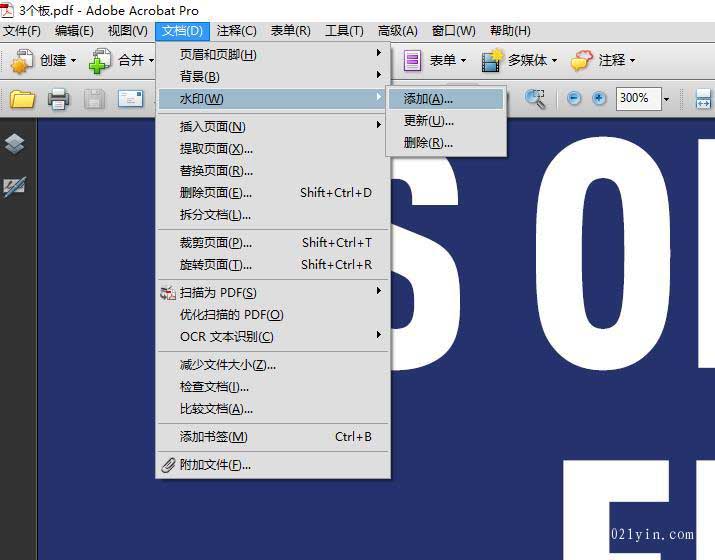This screenshot has height=560, width=715.
Task: Open the Forms (表单) menu
Action: [290, 31]
